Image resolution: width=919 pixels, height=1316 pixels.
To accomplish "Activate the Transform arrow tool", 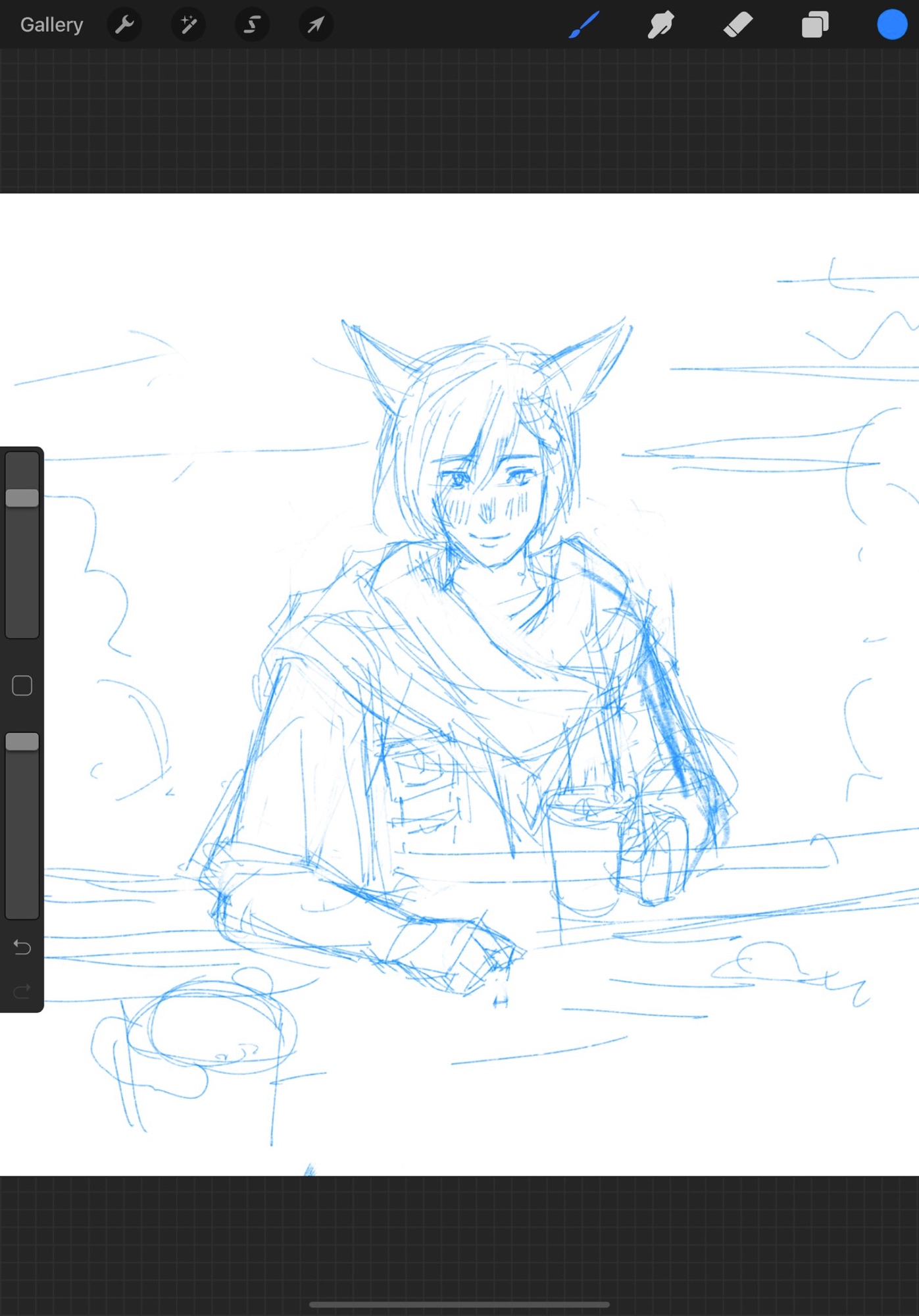I will point(316,25).
